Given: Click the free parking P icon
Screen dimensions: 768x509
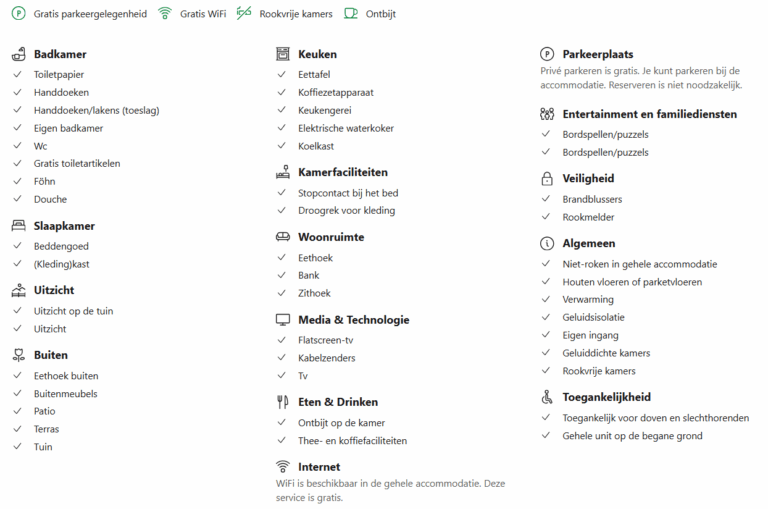Looking at the screenshot, I should (18, 14).
